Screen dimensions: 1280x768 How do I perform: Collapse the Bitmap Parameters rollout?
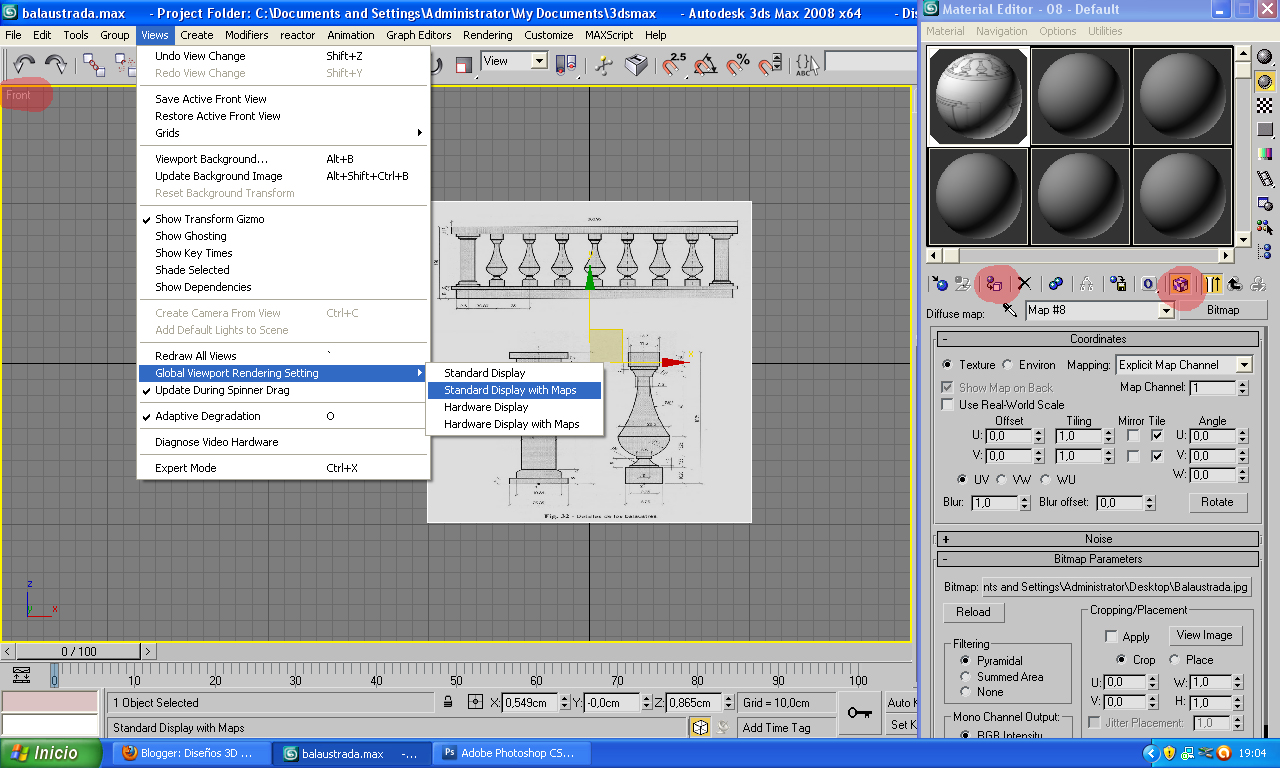click(1098, 559)
